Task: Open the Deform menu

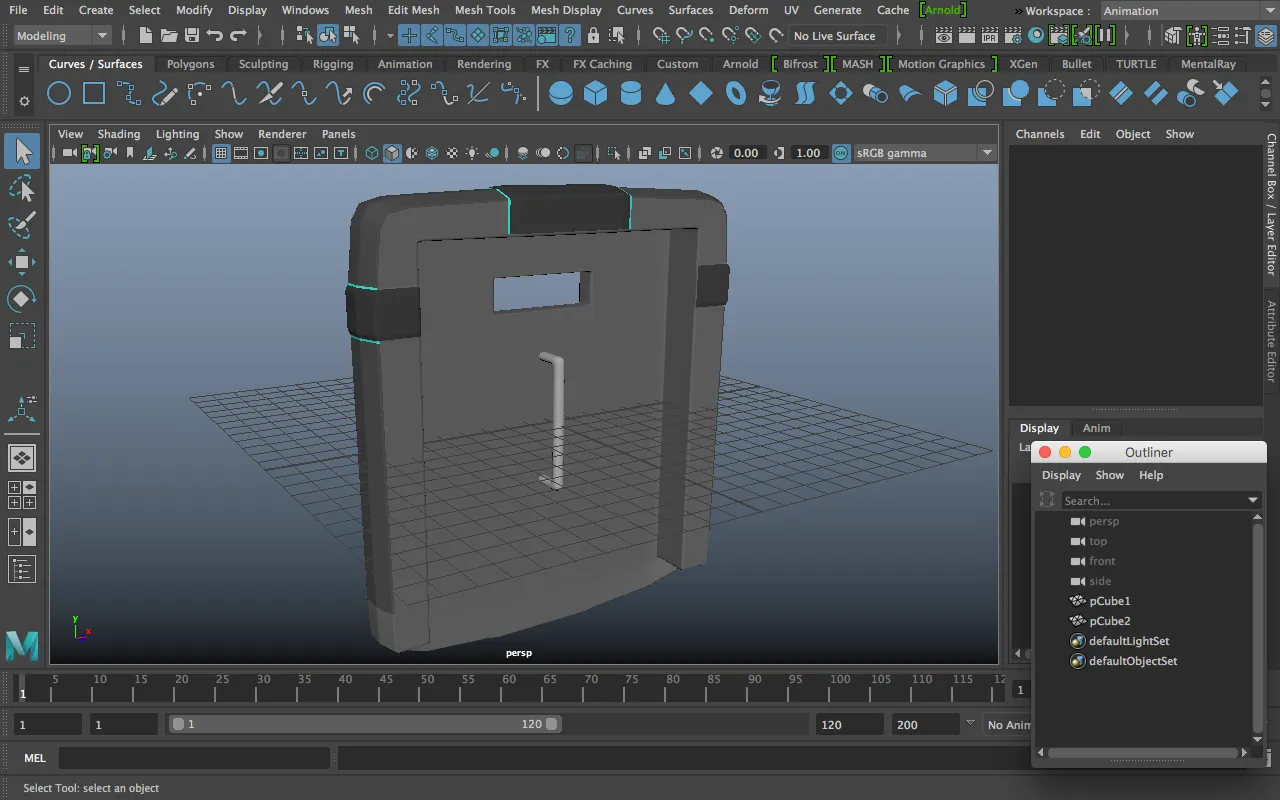Action: point(749,10)
